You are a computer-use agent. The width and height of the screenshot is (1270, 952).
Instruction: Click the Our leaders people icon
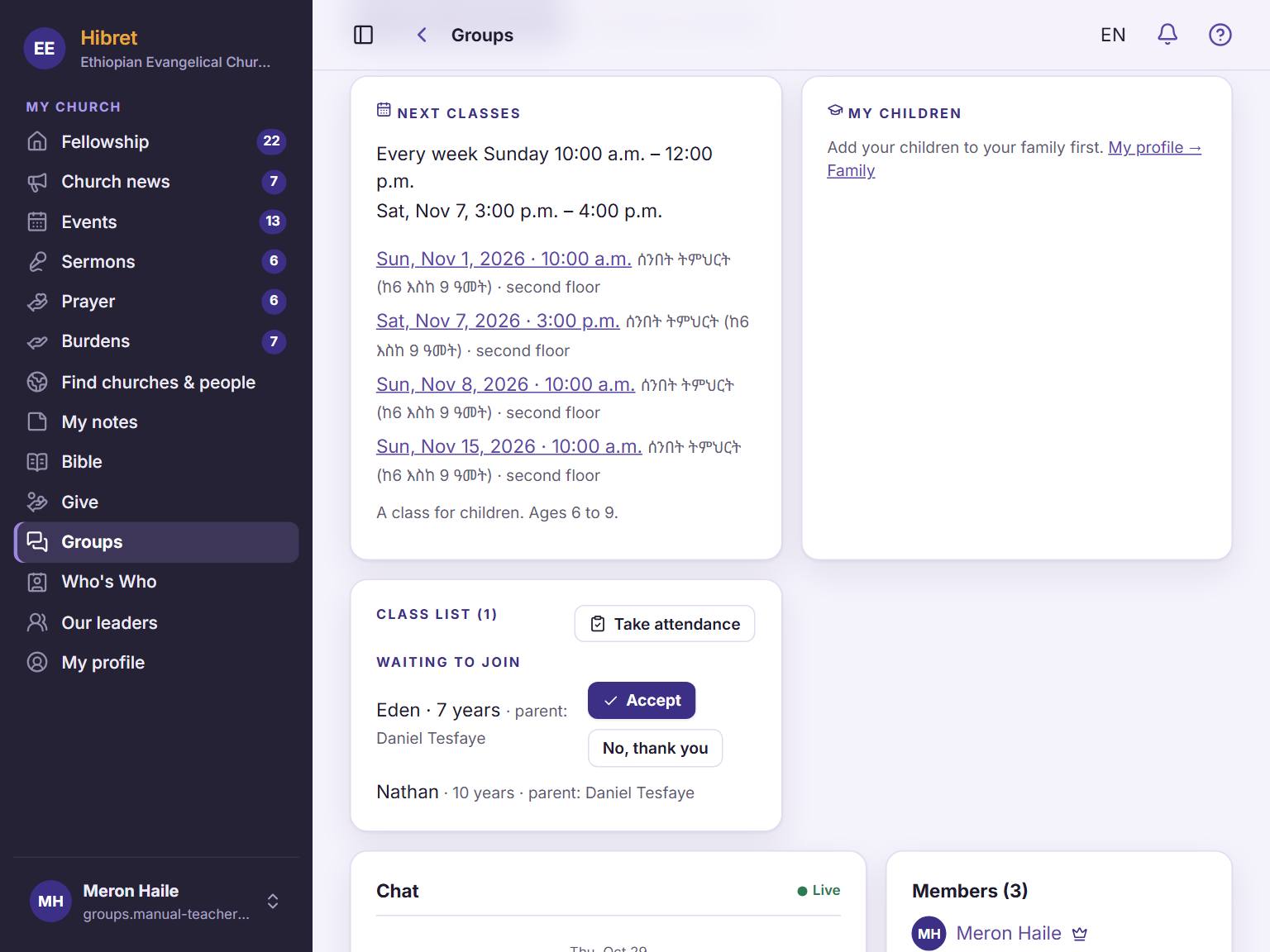click(37, 622)
